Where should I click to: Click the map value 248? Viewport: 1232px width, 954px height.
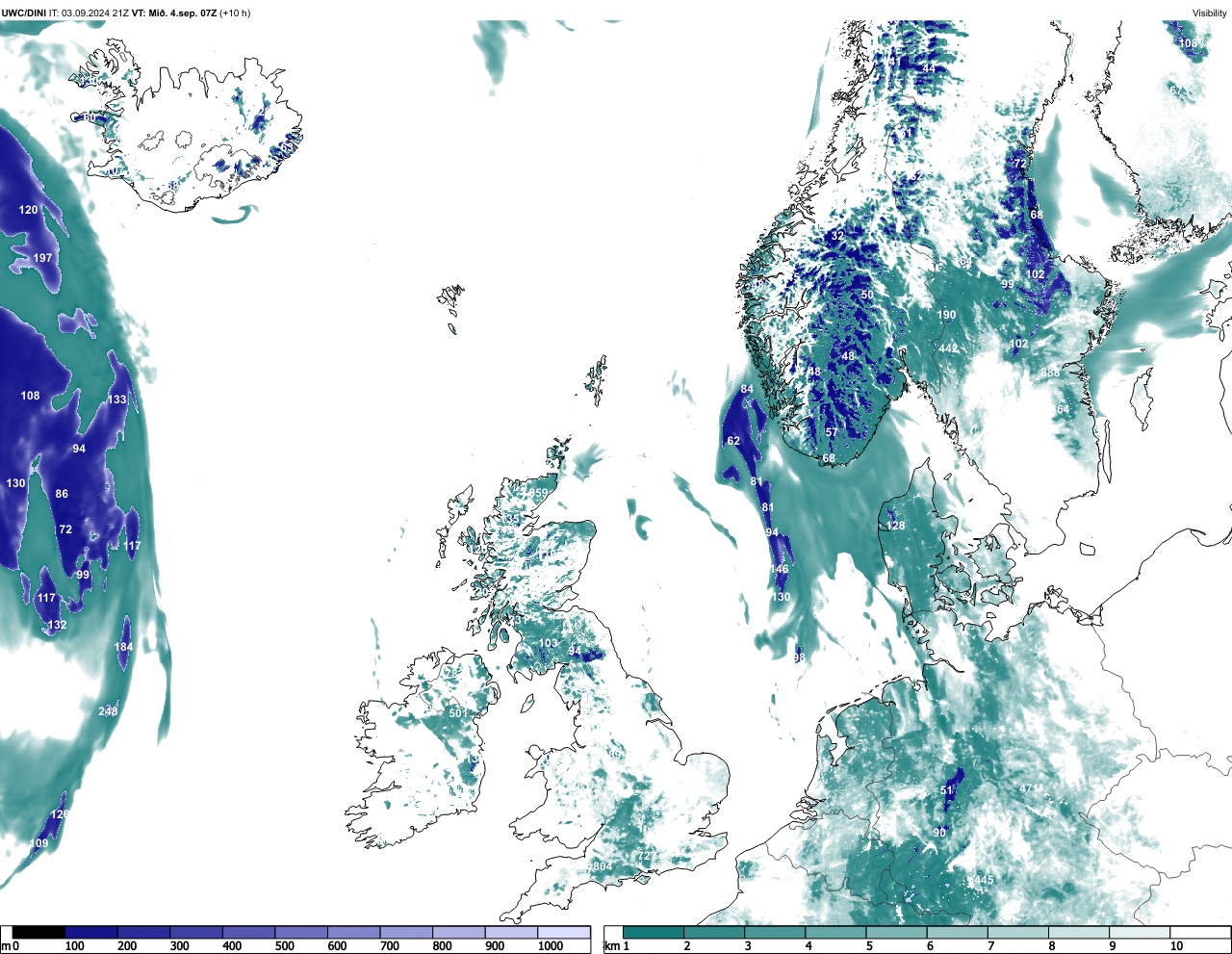coord(108,711)
